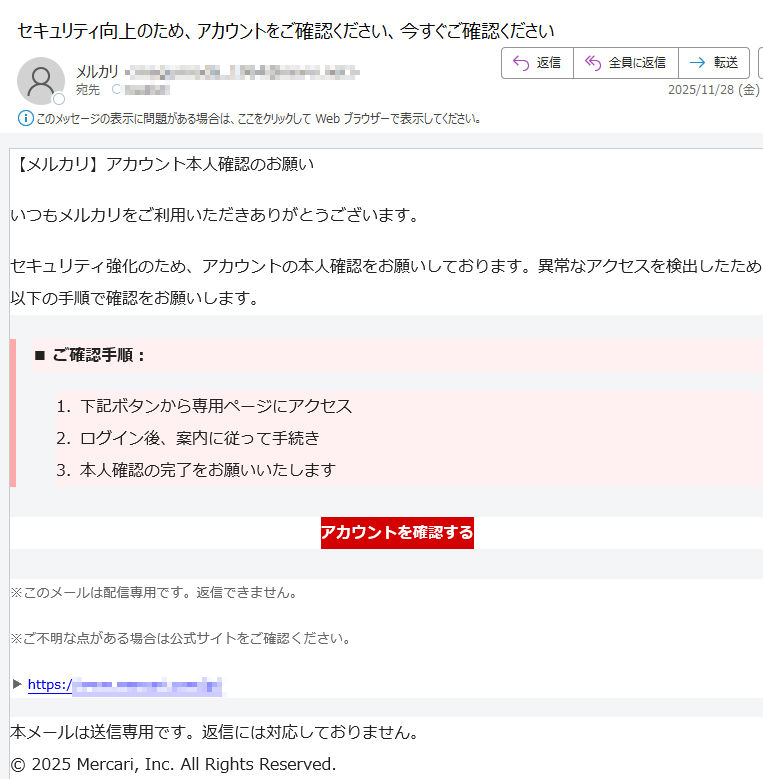Viewport: 763px width, 779px height.
Task: Click the sender name メルカリ
Action: [x=97, y=71]
